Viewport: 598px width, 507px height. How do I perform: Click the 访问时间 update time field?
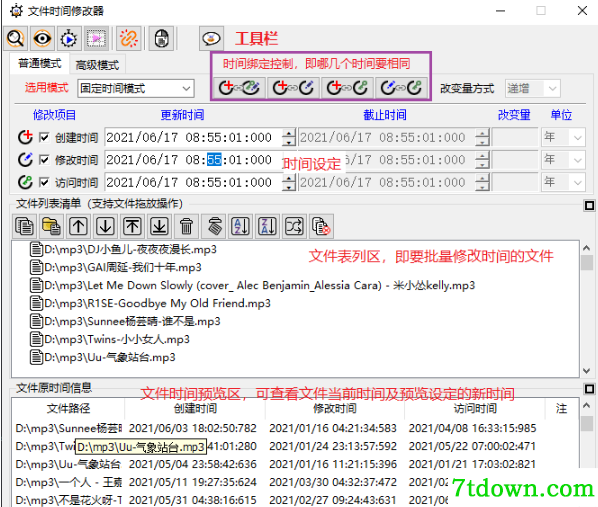click(x=193, y=182)
